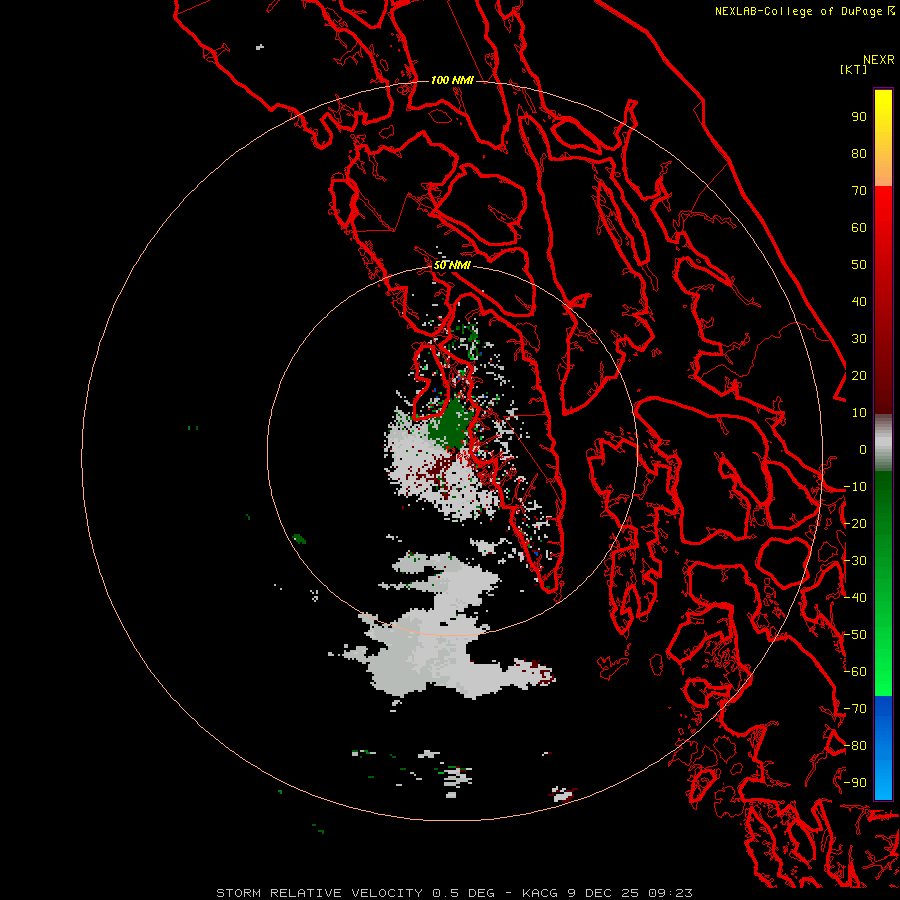Click the 20 knot scale value
Viewport: 900px width, 900px height.
[x=859, y=375]
